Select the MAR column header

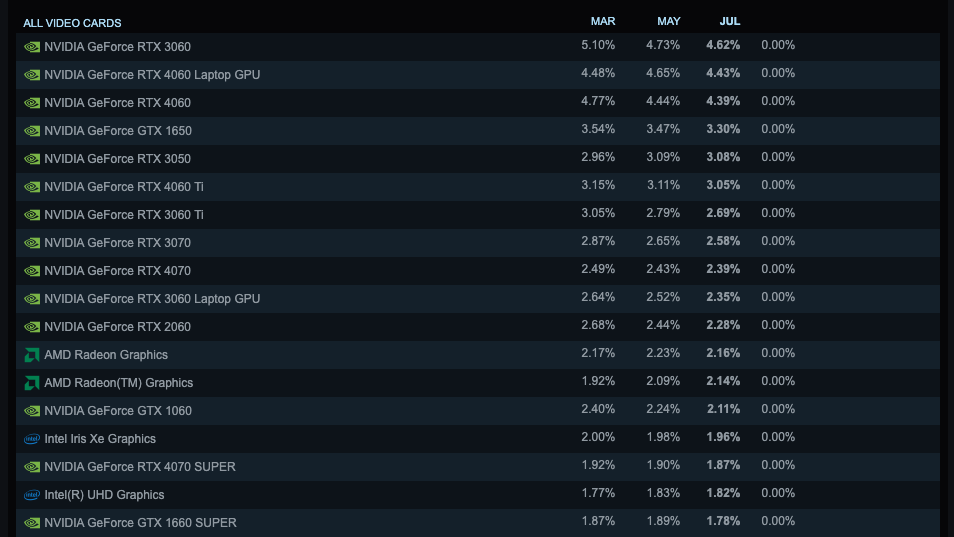tap(603, 21)
